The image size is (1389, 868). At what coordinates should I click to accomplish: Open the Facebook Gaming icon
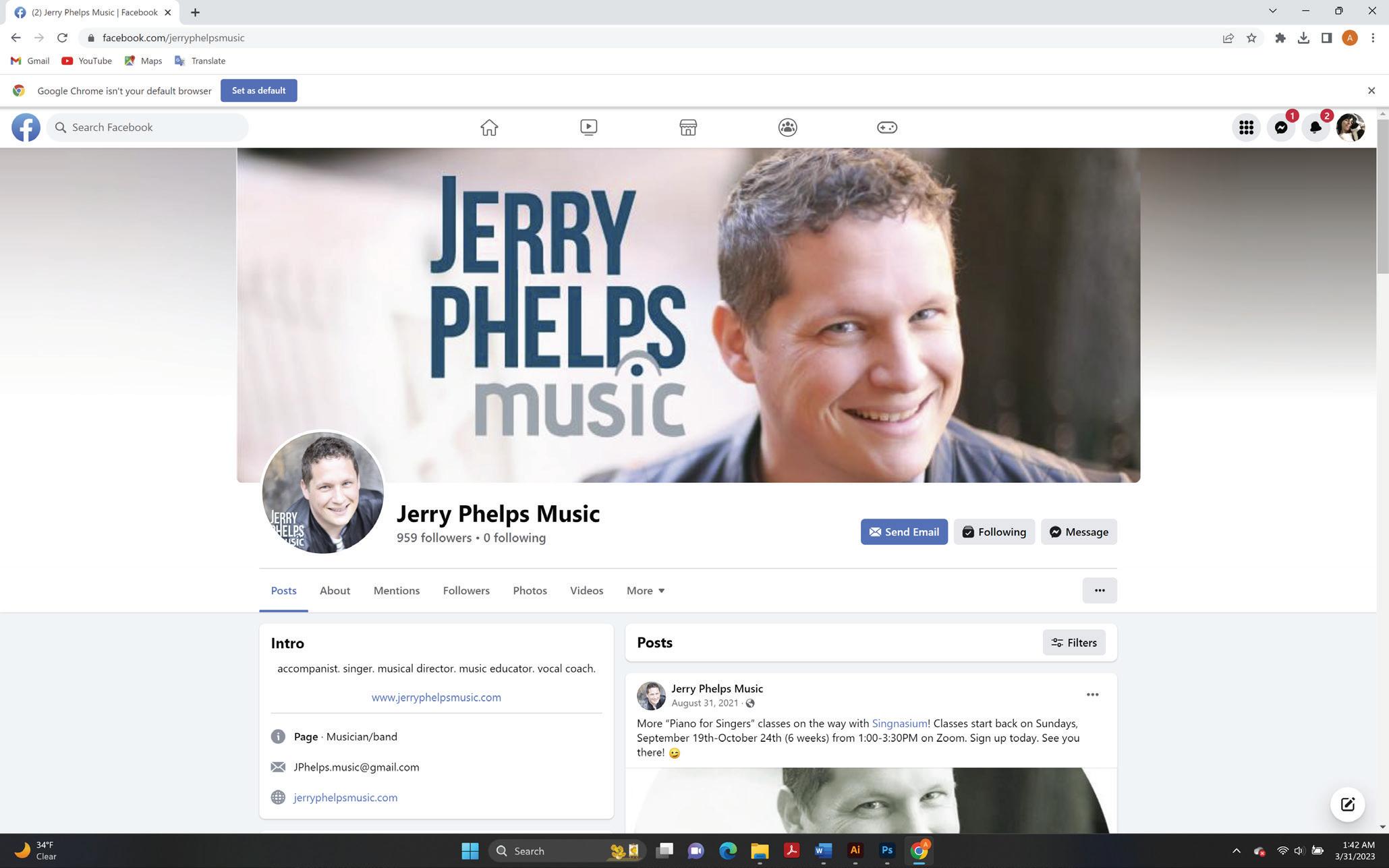coord(886,127)
